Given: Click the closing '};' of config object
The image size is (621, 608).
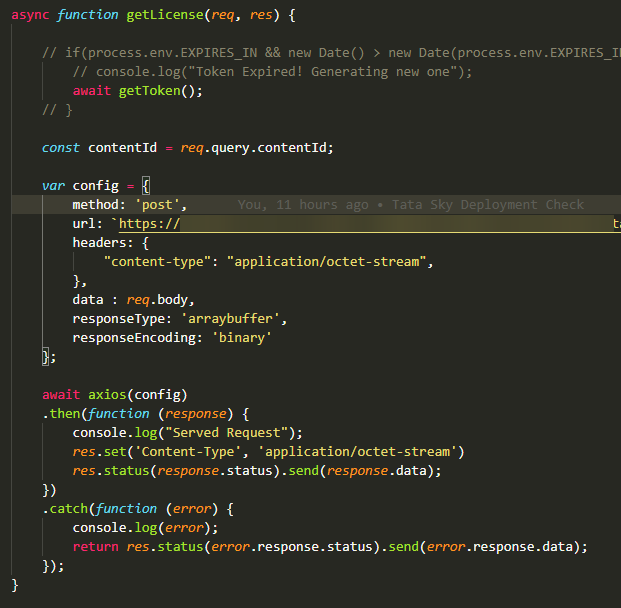Looking at the screenshot, I should (x=49, y=357).
